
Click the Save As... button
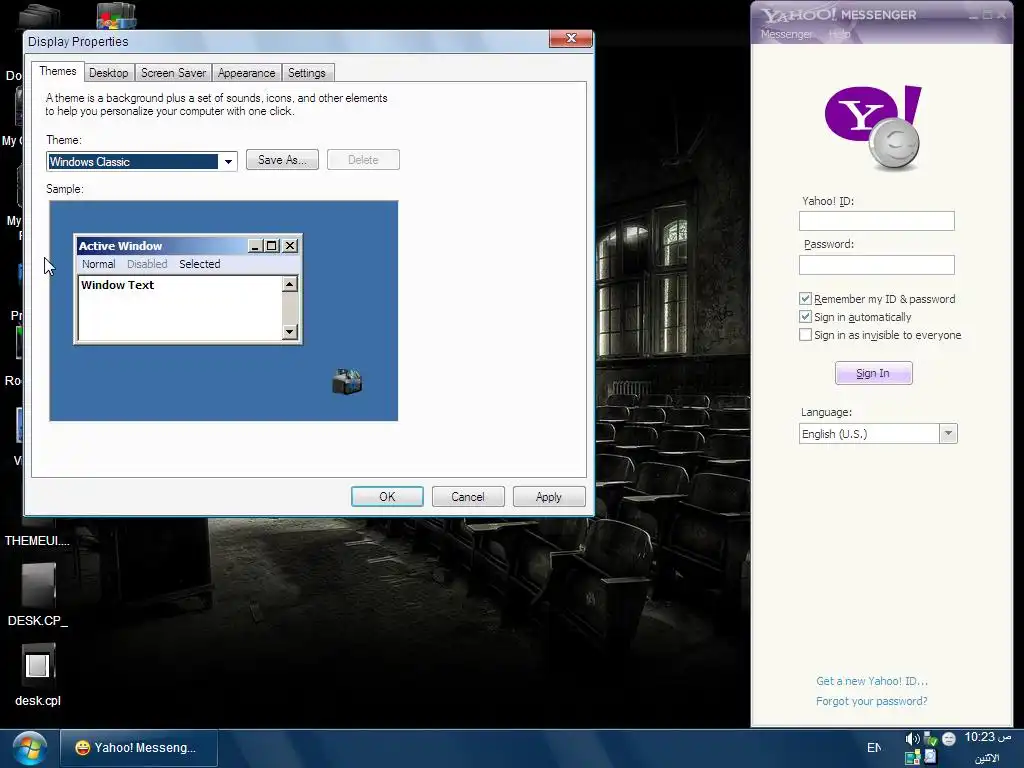[x=282, y=160]
